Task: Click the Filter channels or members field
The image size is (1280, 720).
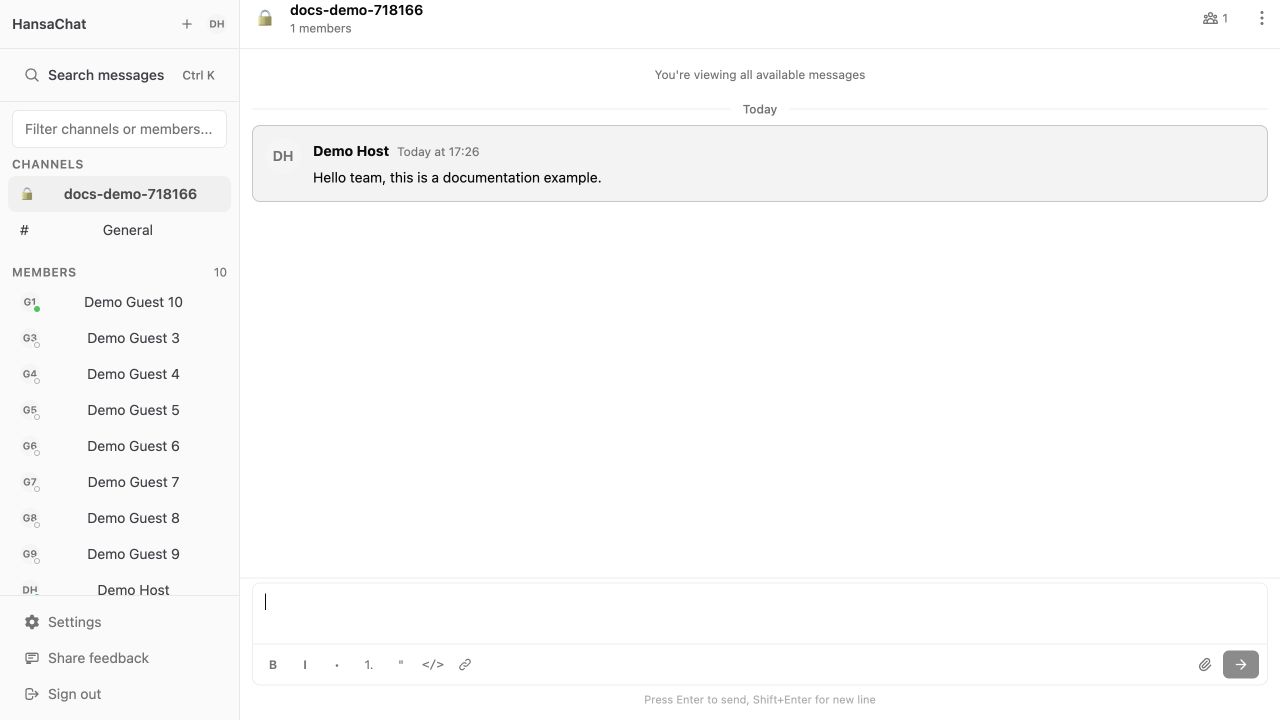Action: pos(119,129)
